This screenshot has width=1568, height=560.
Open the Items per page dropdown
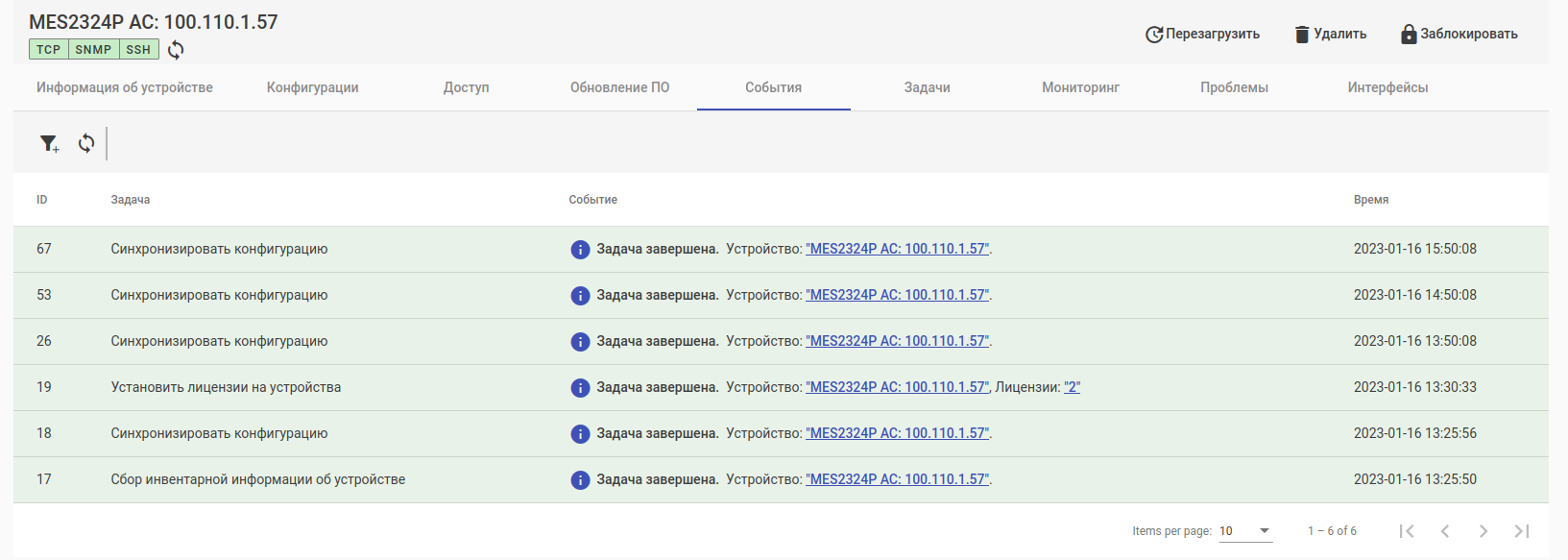pos(1245,531)
